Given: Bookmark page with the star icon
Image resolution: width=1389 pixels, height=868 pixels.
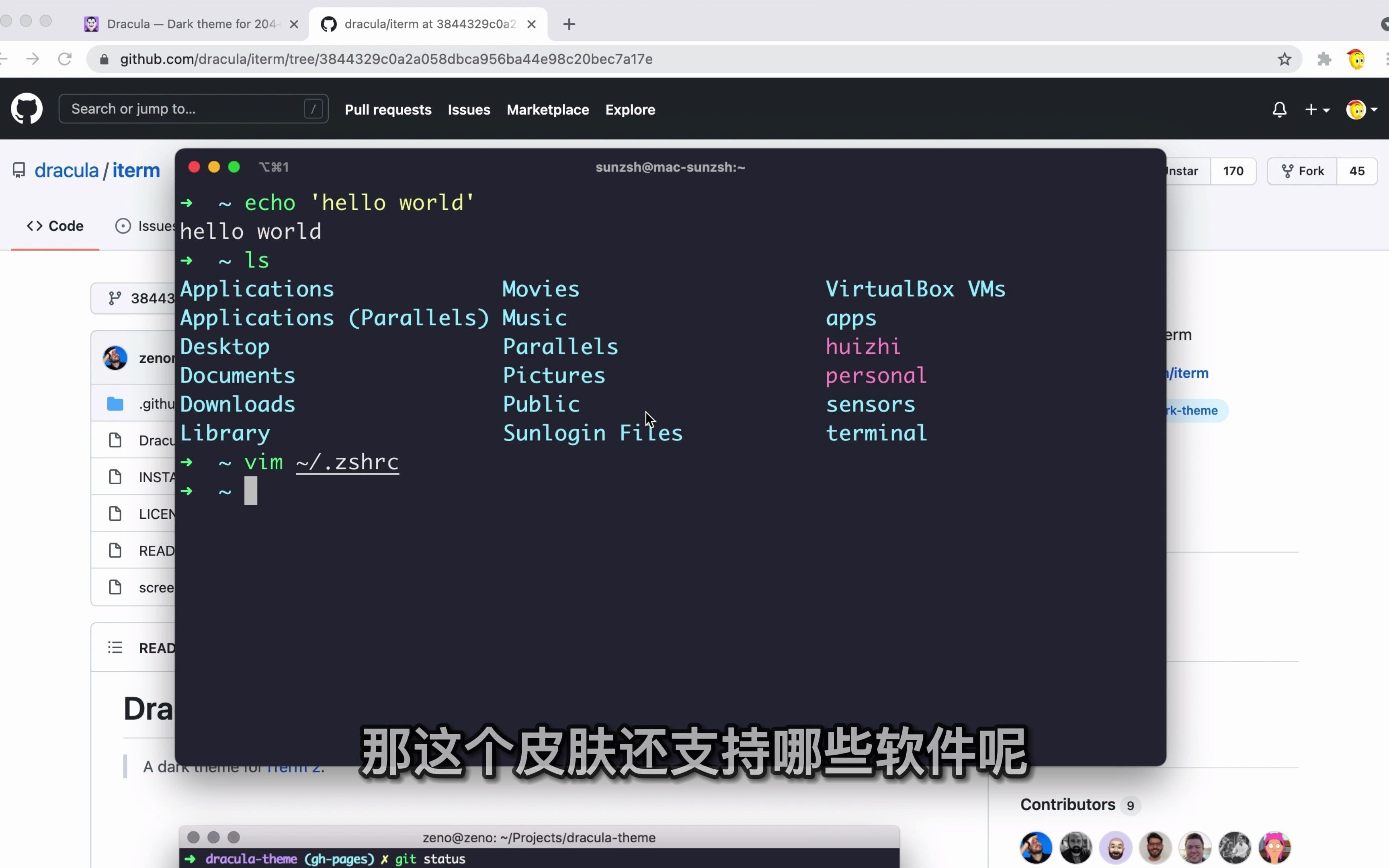Looking at the screenshot, I should click(x=1284, y=59).
